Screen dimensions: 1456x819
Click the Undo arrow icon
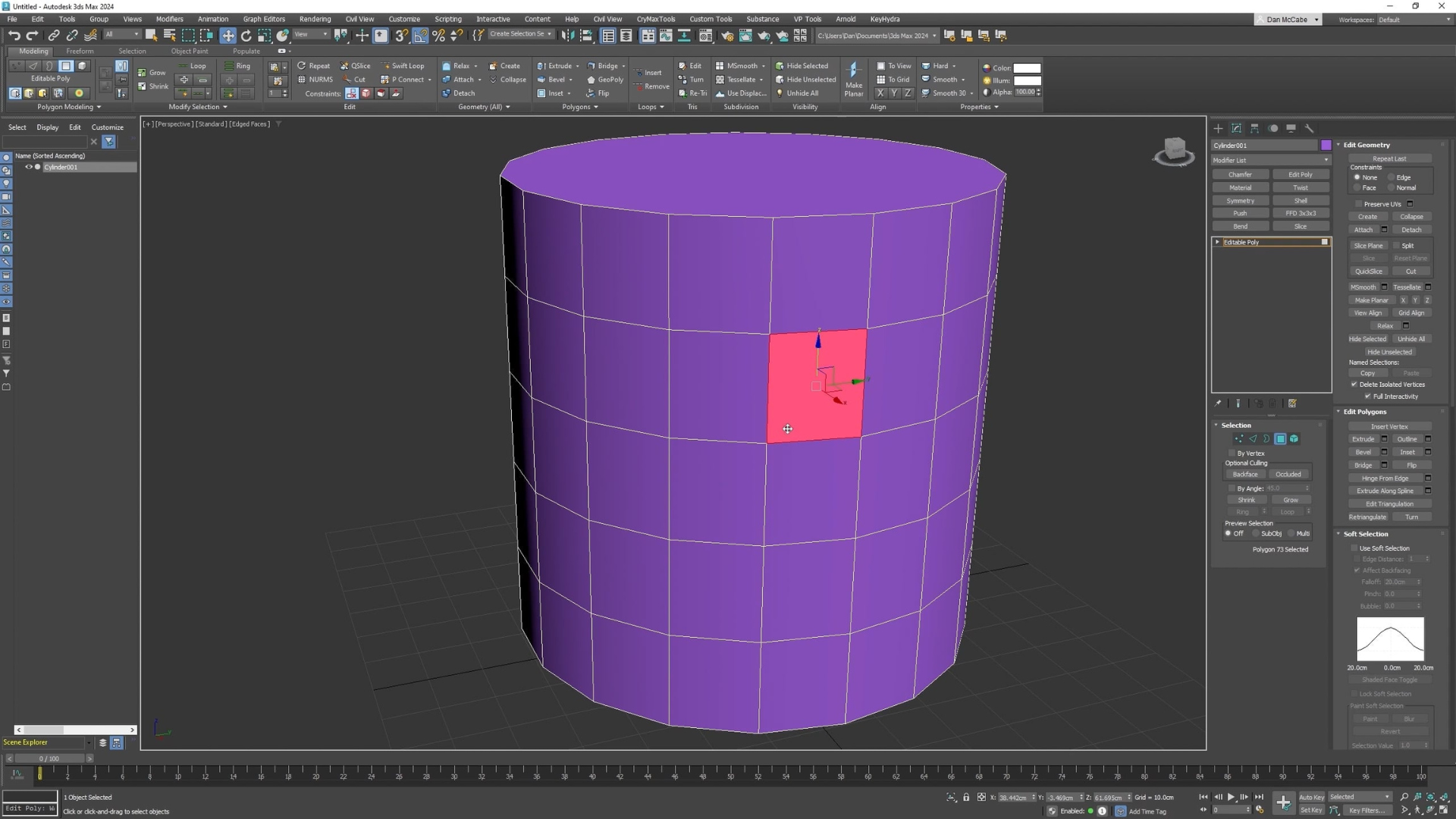point(14,36)
